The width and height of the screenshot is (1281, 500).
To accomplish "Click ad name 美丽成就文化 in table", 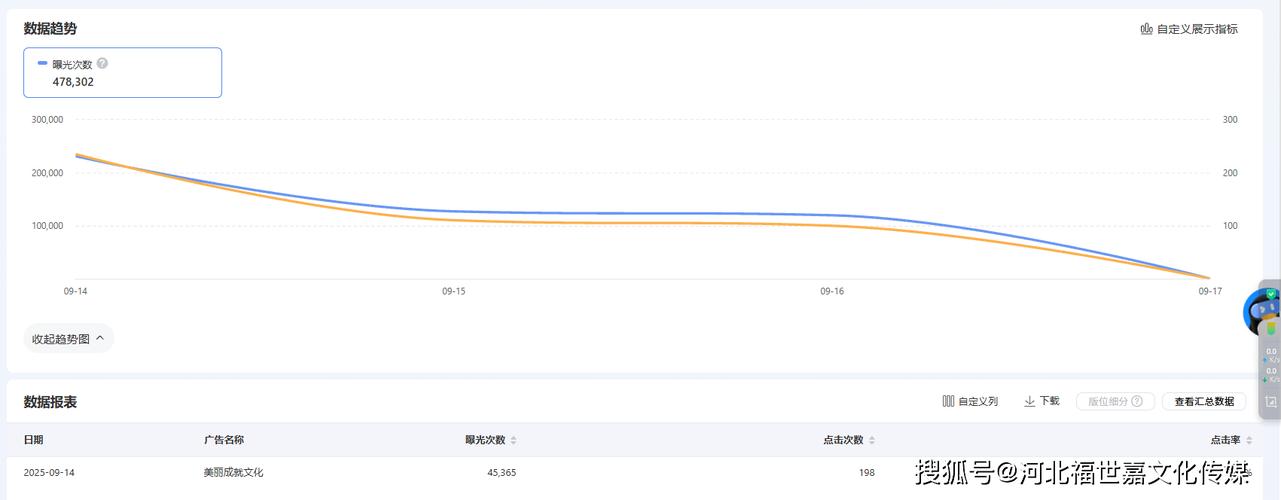I will [x=234, y=472].
